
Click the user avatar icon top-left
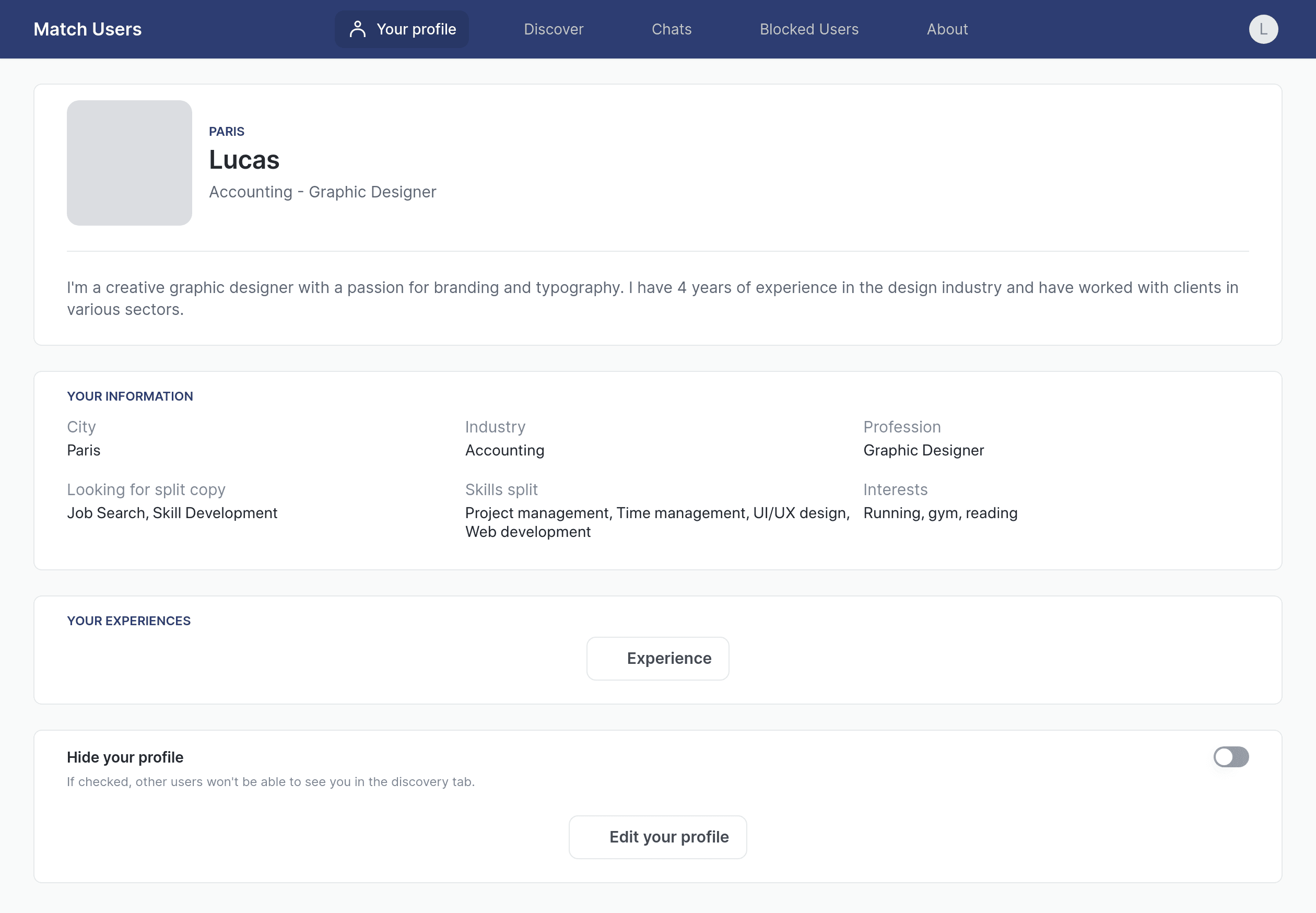[x=357, y=29]
